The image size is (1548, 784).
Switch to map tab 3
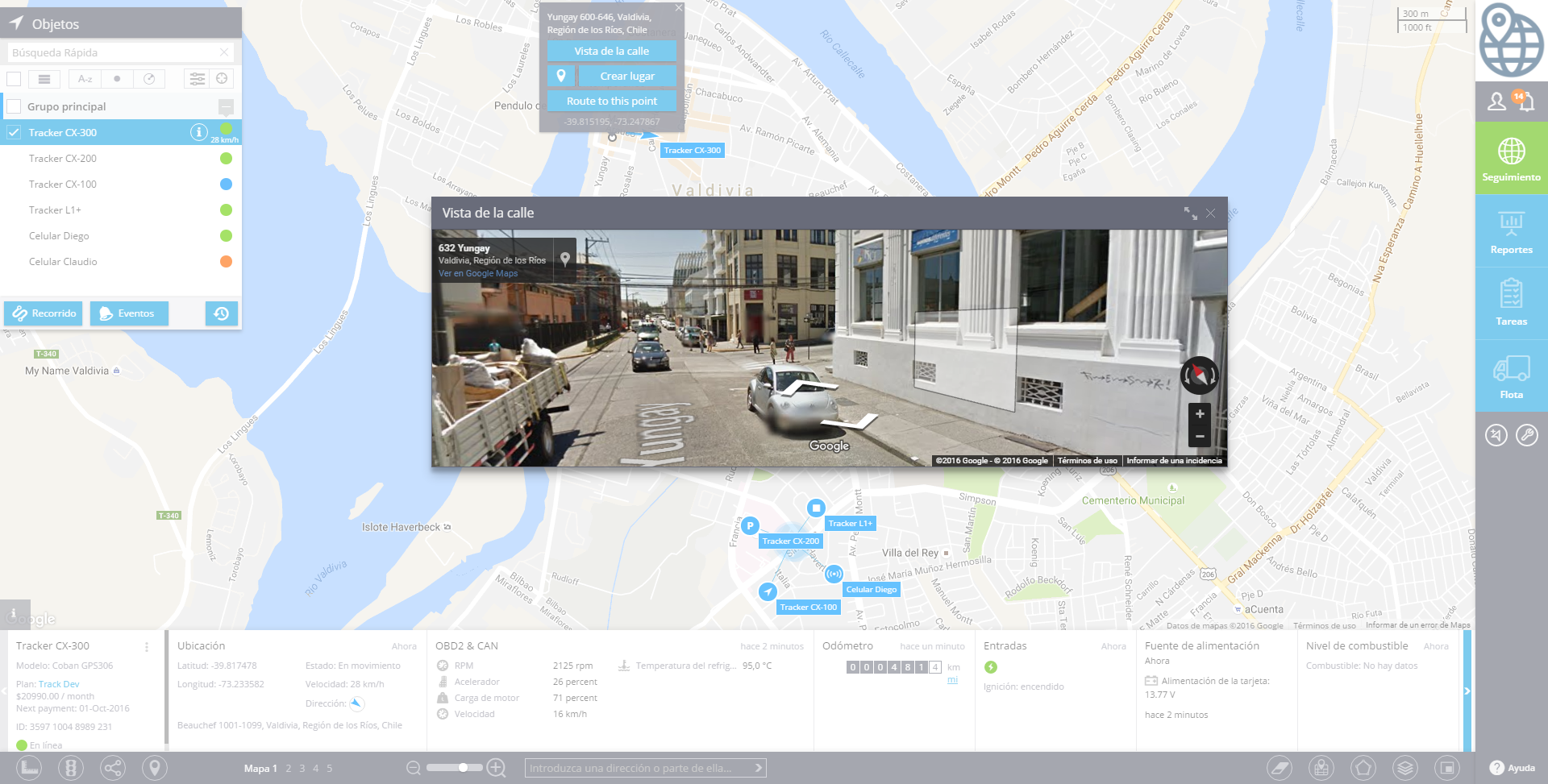click(302, 769)
